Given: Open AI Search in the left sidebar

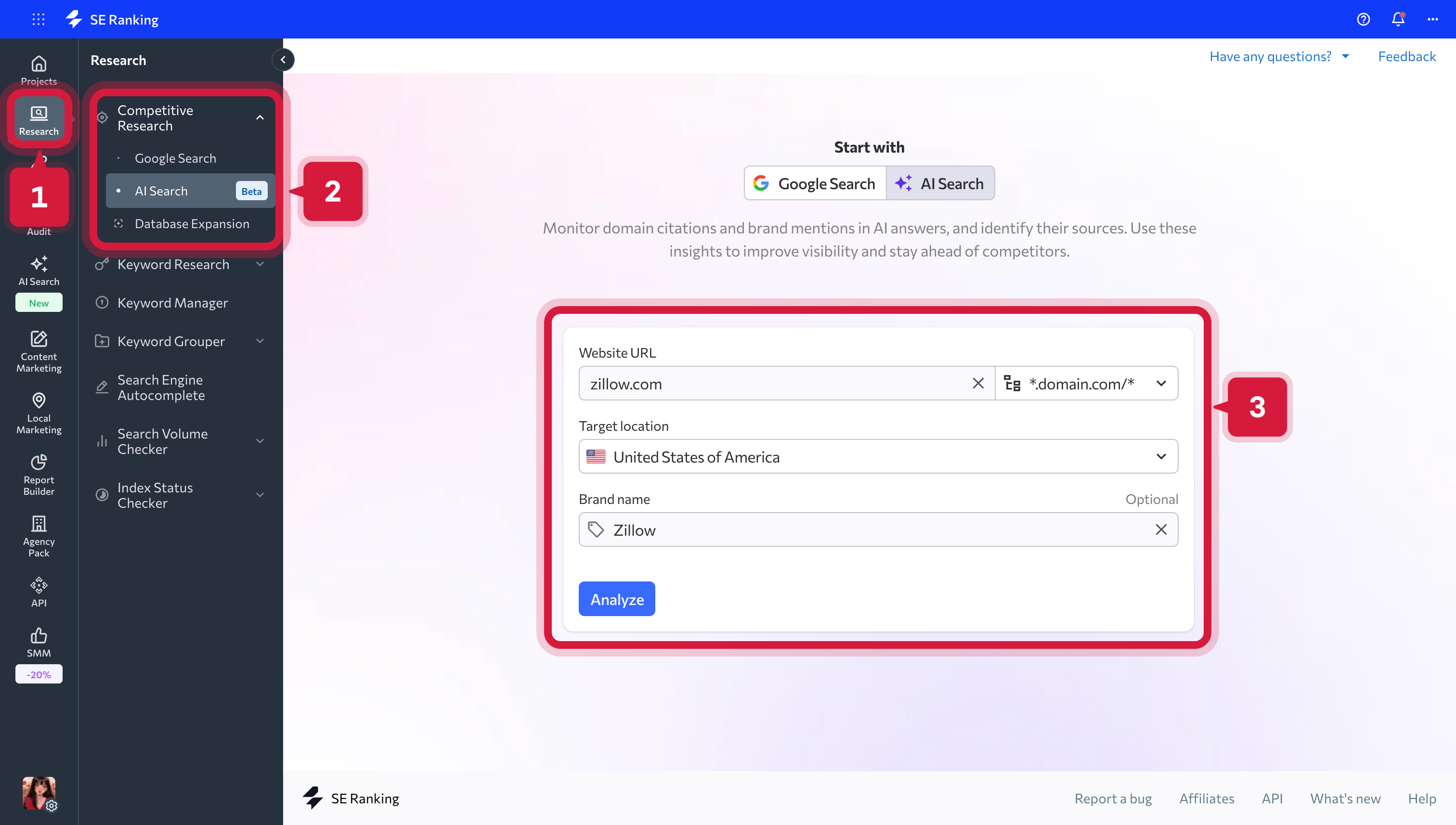Looking at the screenshot, I should (39, 271).
